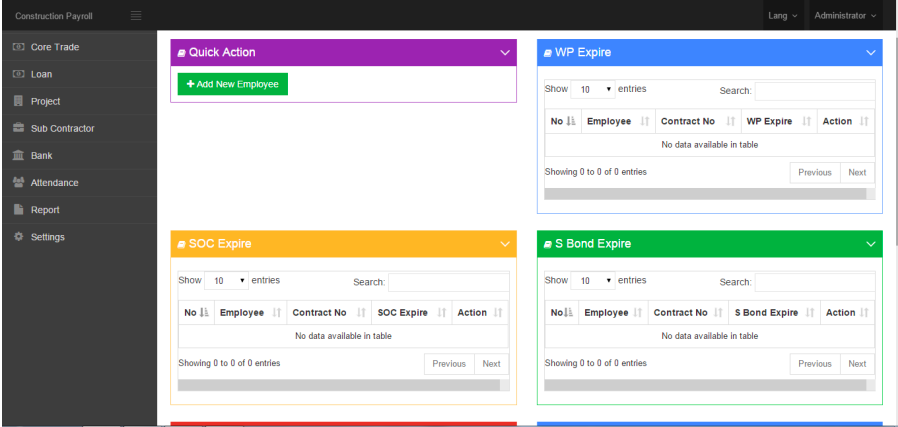Viewport: 898px width, 427px height.
Task: Open the Lang dropdown
Action: click(782, 16)
